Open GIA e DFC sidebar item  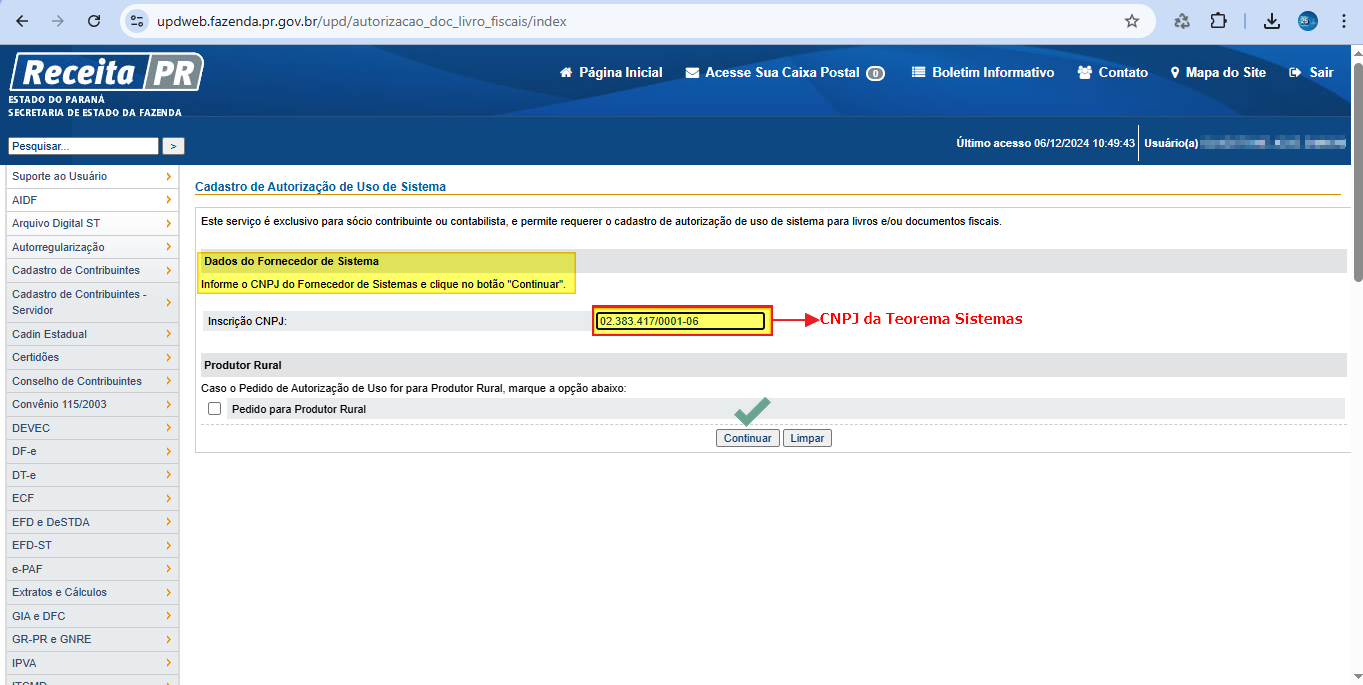(92, 616)
